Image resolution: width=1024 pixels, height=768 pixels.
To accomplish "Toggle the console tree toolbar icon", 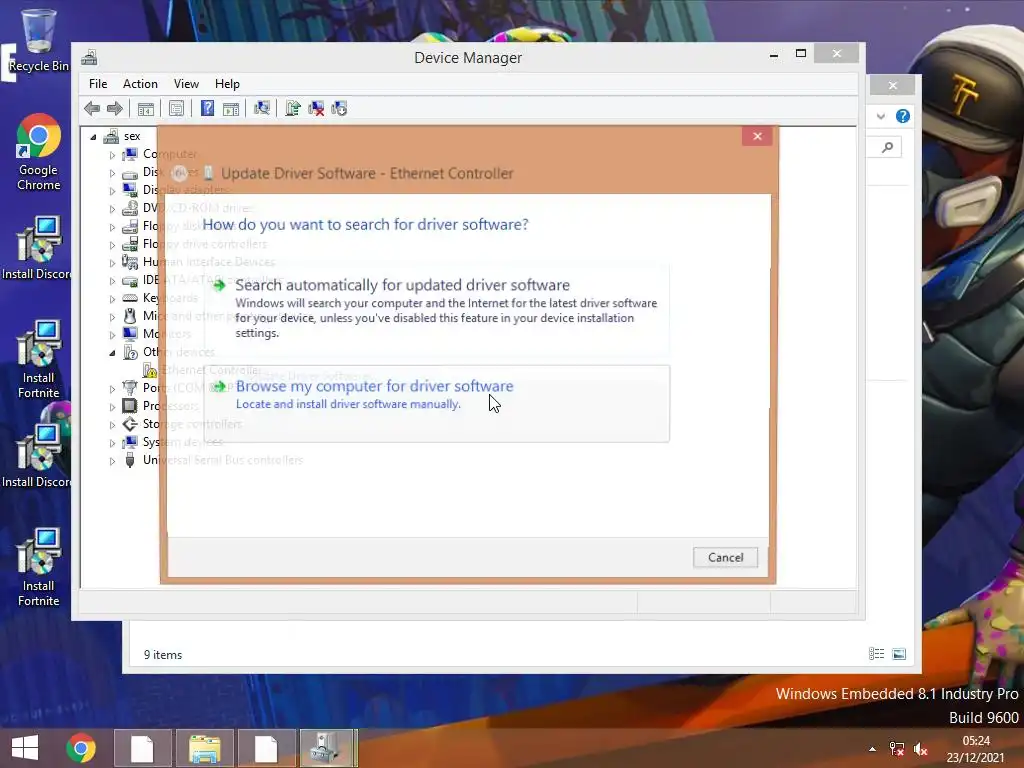I will pyautogui.click(x=146, y=108).
